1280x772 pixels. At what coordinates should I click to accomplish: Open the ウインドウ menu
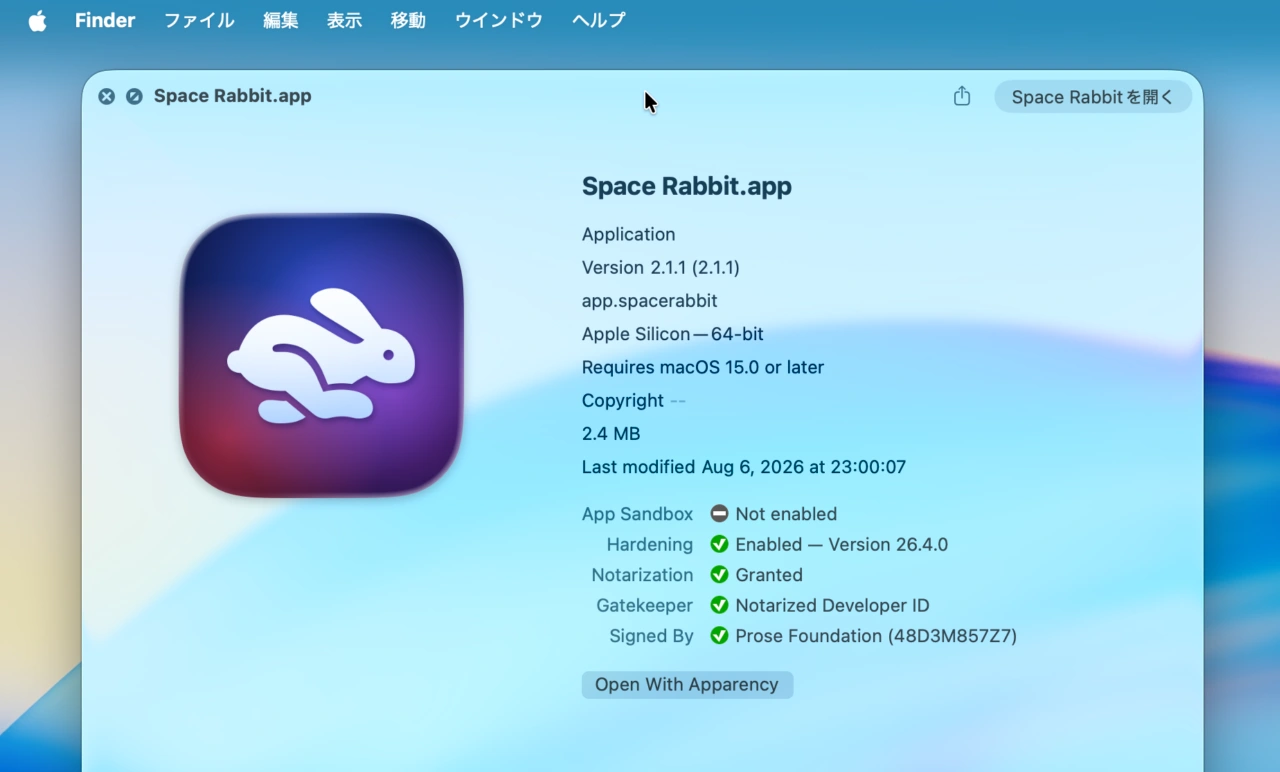499,20
